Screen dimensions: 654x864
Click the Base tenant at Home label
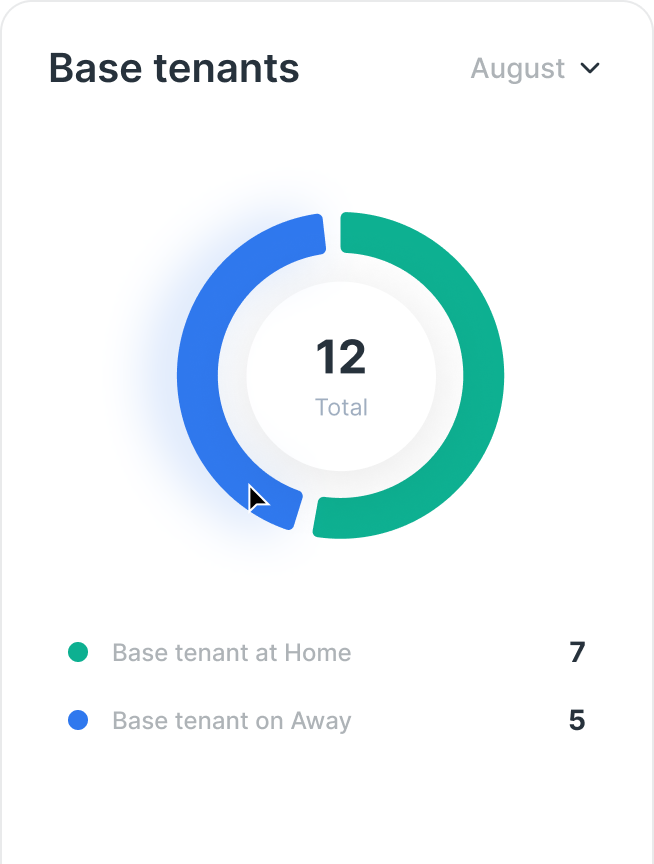(x=231, y=652)
